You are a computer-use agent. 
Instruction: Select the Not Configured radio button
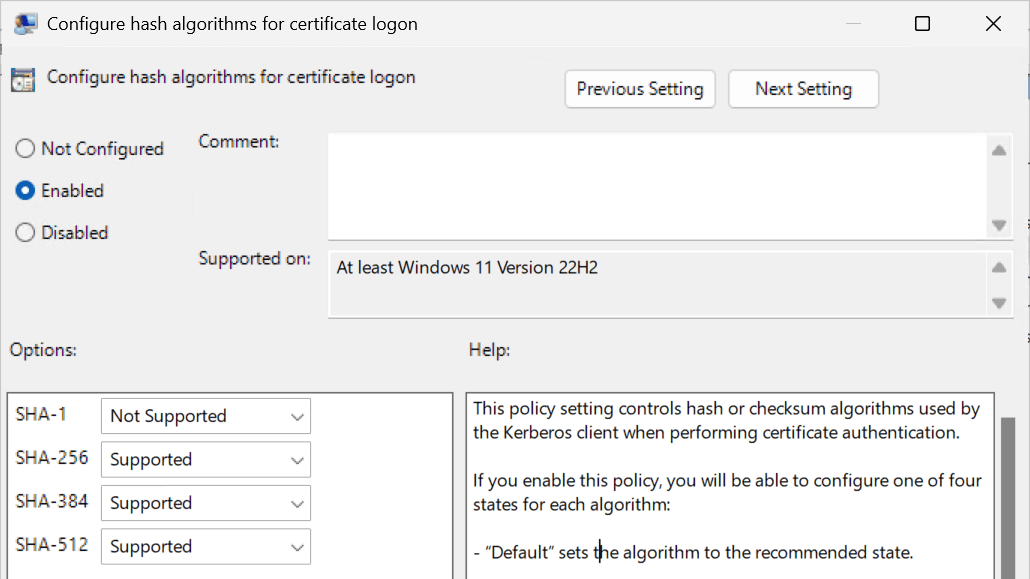click(25, 149)
